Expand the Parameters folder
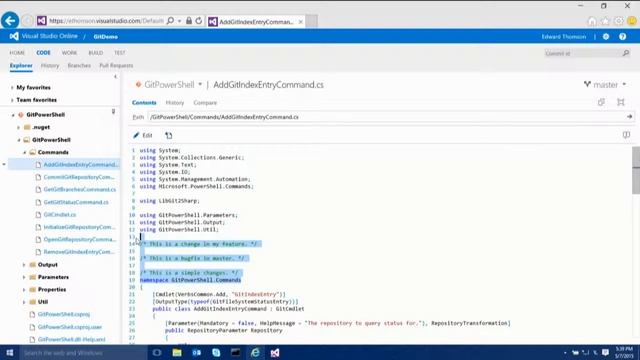 [24, 277]
